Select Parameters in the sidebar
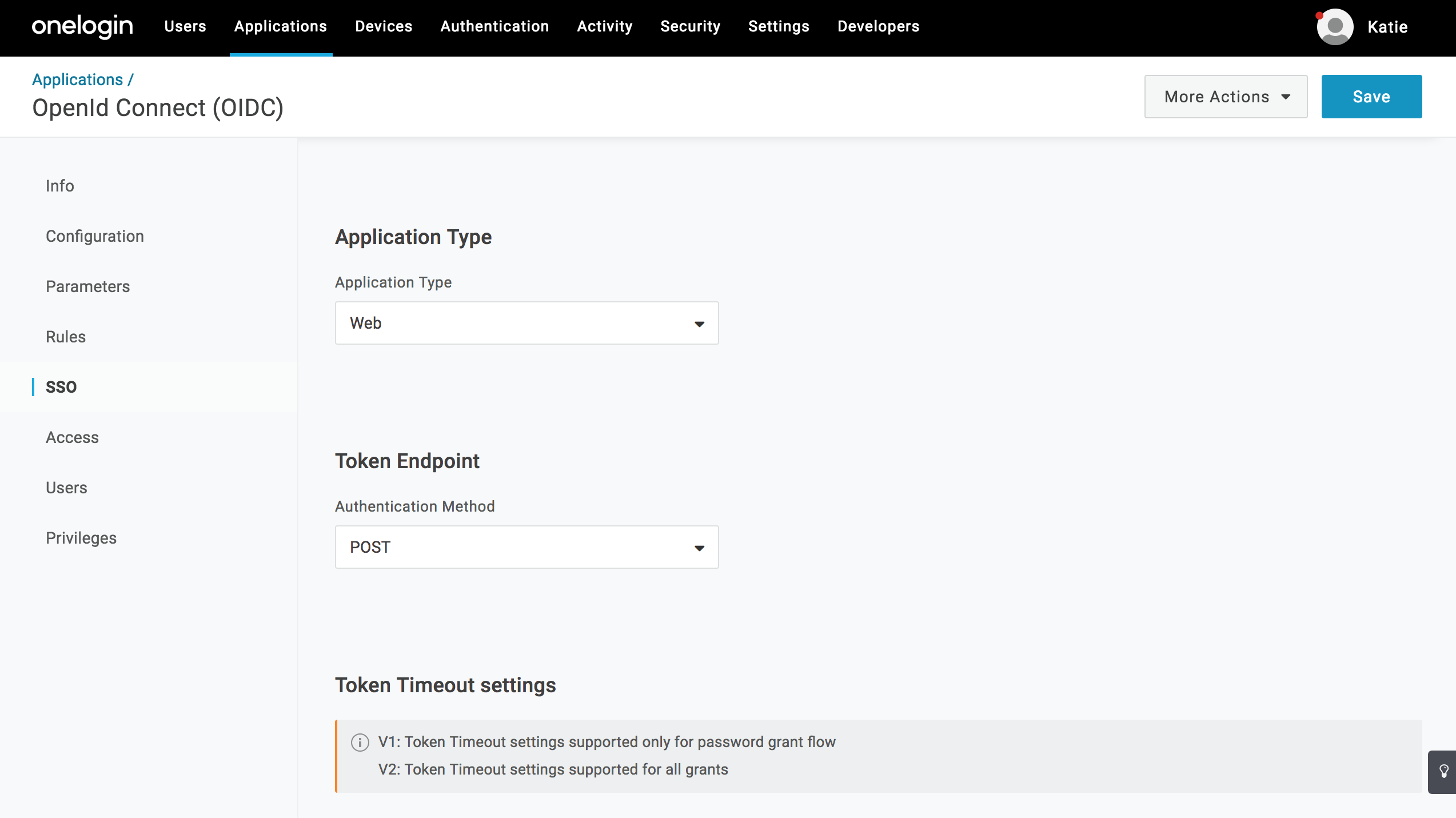Viewport: 1456px width, 818px height. (x=87, y=286)
